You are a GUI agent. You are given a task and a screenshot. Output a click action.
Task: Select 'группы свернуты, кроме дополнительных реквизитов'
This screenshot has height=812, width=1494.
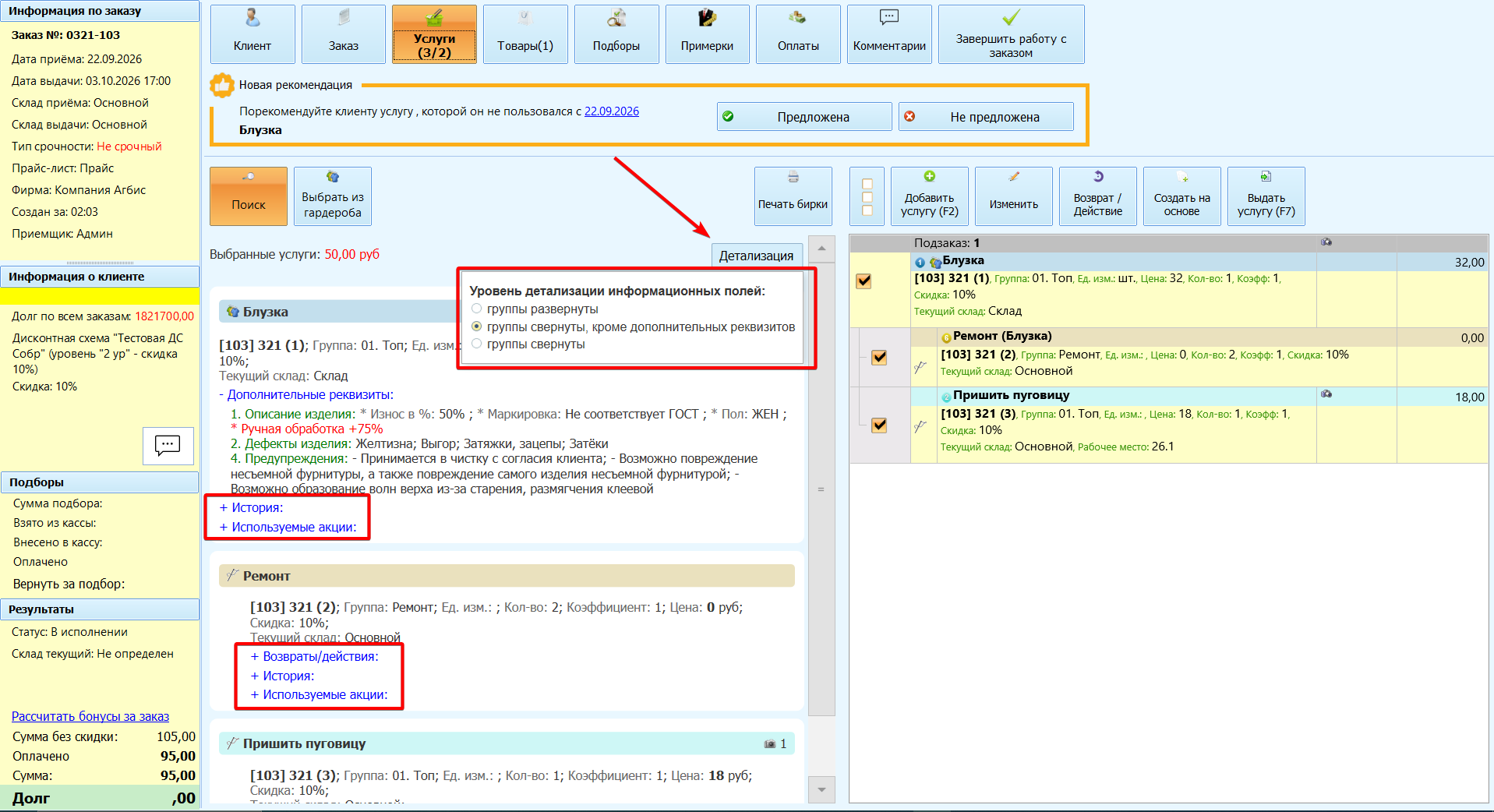[x=477, y=327]
